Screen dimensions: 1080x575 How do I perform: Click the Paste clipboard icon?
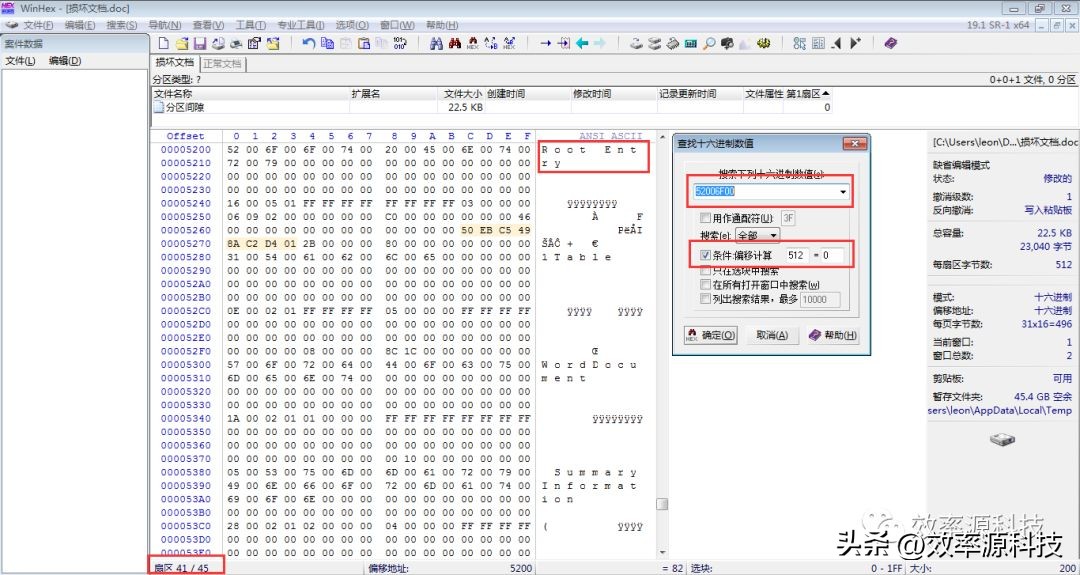[364, 43]
